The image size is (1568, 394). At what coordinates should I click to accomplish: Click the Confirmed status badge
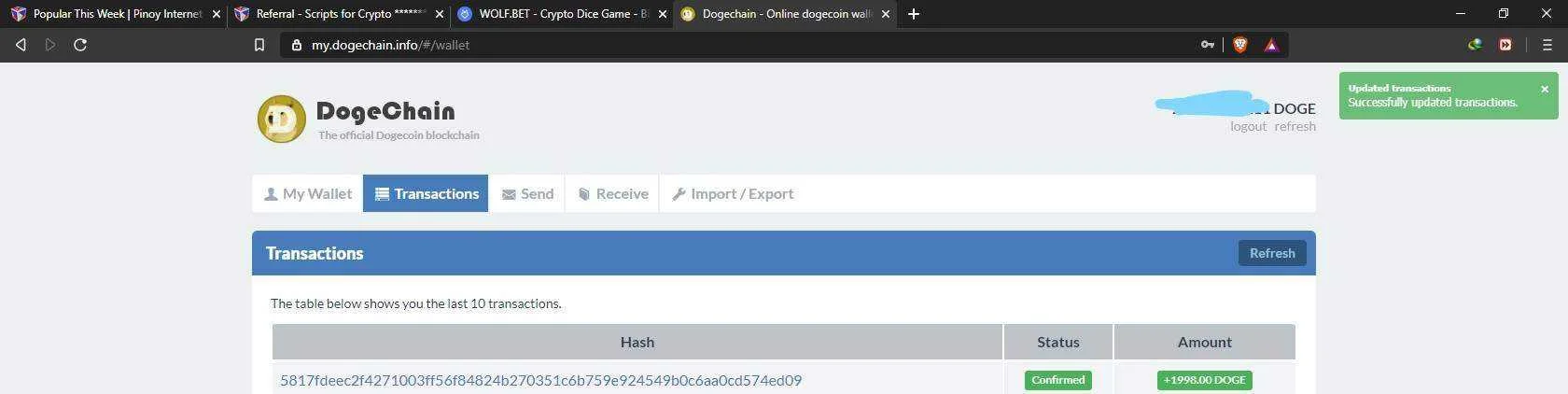click(1058, 380)
